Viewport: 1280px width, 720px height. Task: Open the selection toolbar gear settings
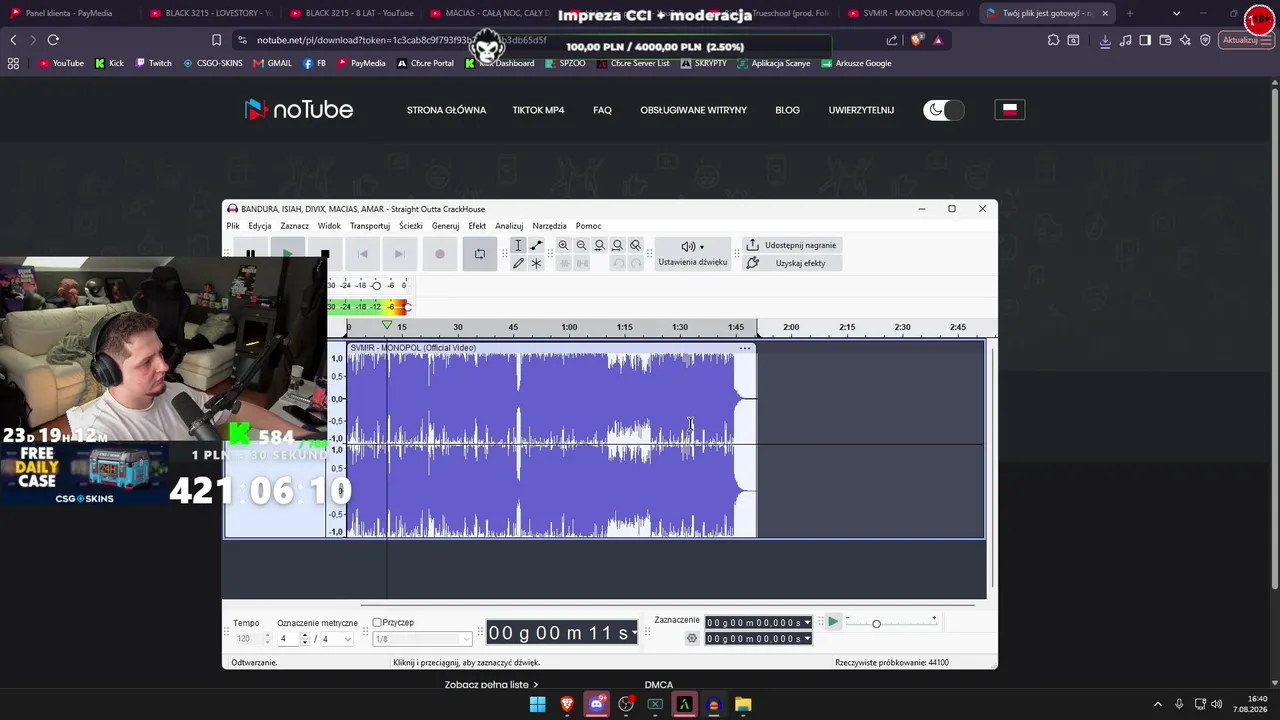(692, 638)
